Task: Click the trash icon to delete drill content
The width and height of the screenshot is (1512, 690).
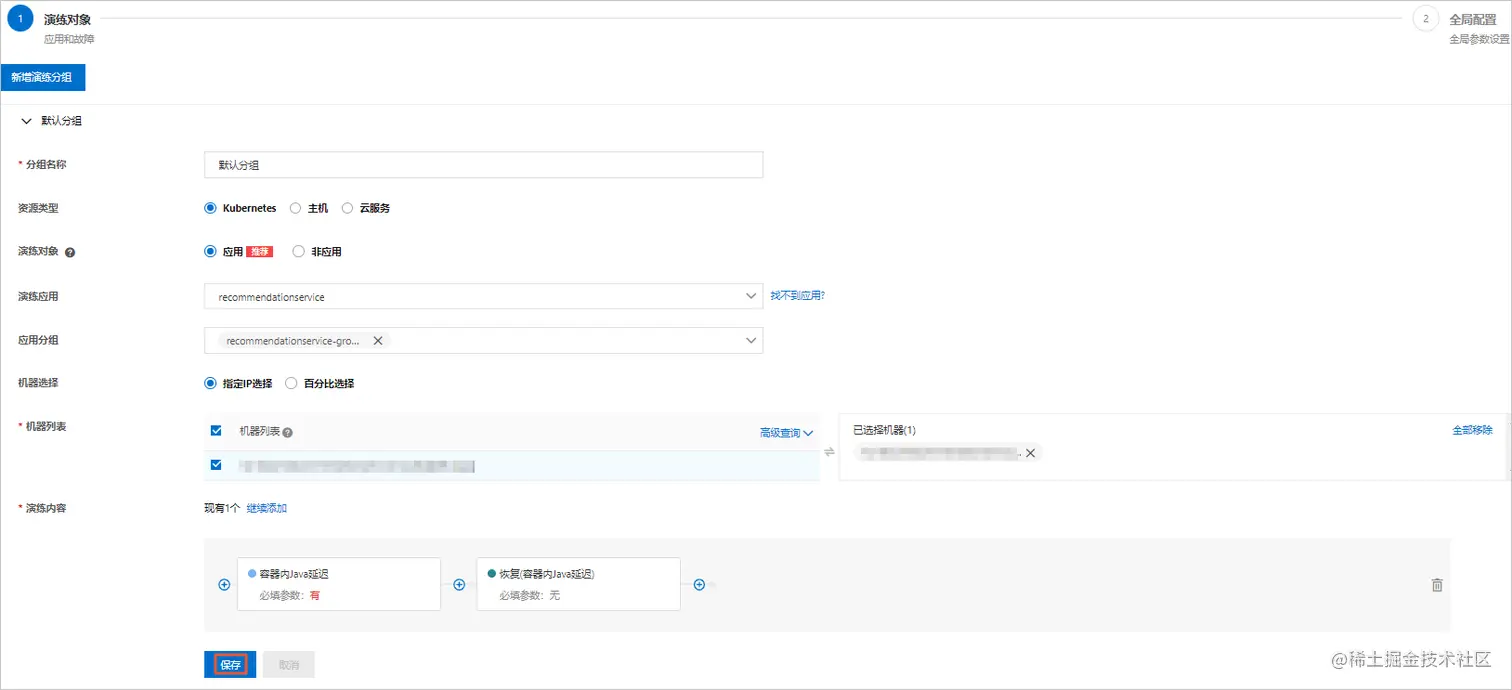Action: tap(1437, 585)
